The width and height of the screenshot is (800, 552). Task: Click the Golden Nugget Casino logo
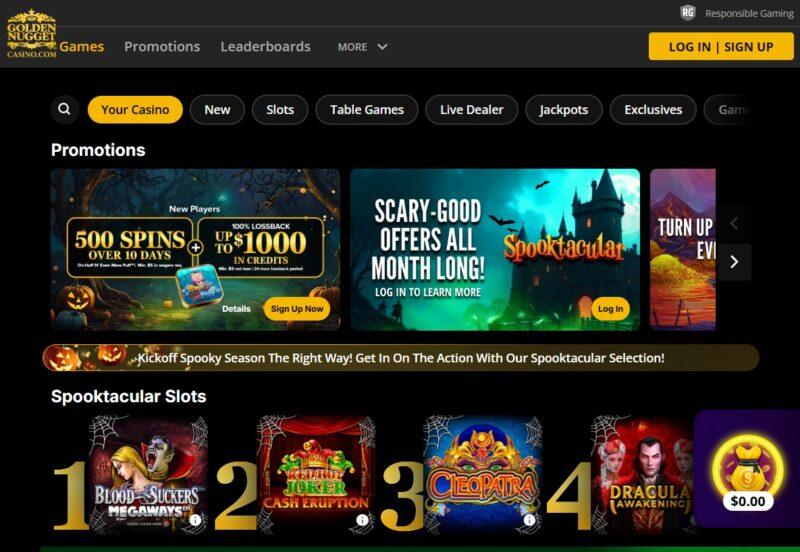tap(32, 34)
